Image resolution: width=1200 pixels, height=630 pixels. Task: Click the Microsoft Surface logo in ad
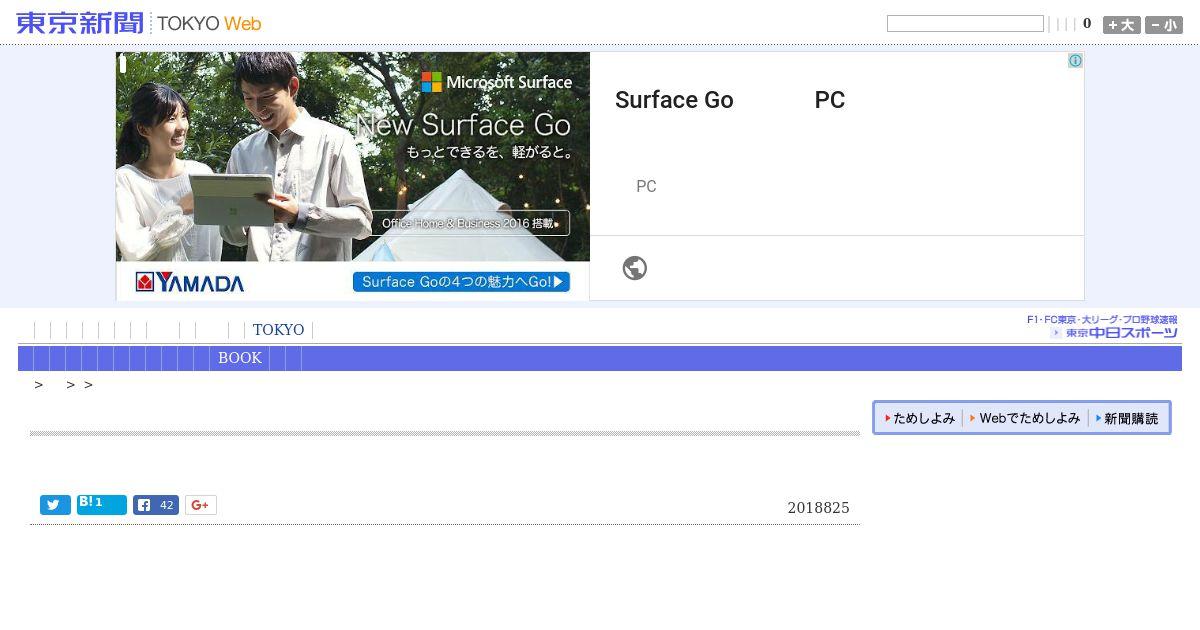tap(497, 82)
